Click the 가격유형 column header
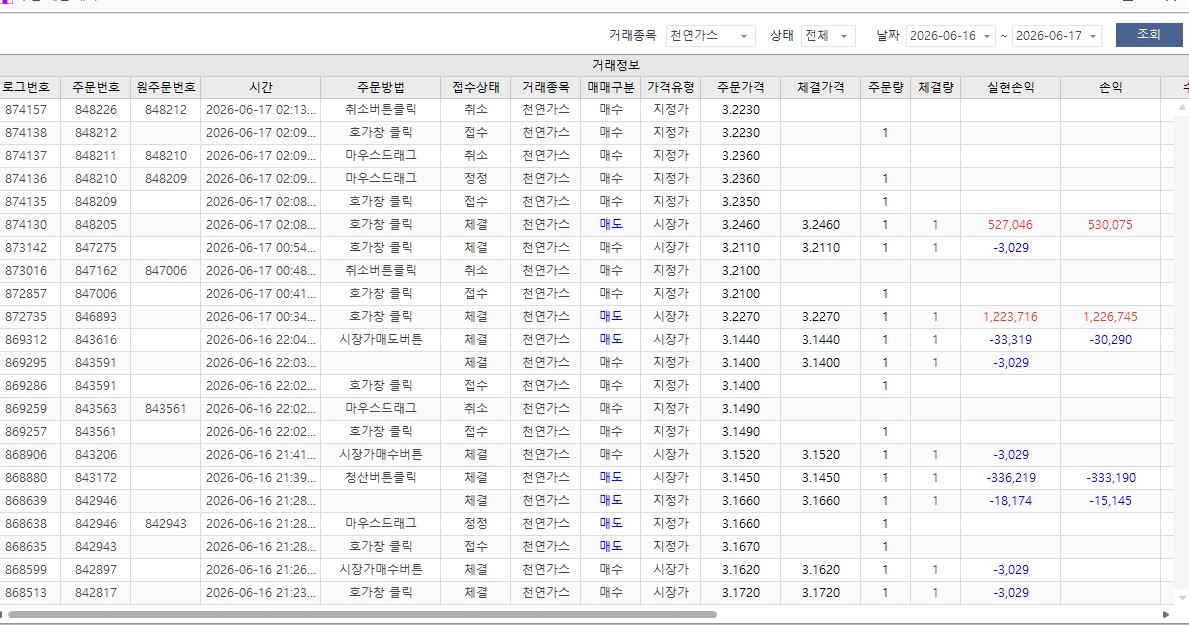This screenshot has height=625, width=1189. click(670, 87)
